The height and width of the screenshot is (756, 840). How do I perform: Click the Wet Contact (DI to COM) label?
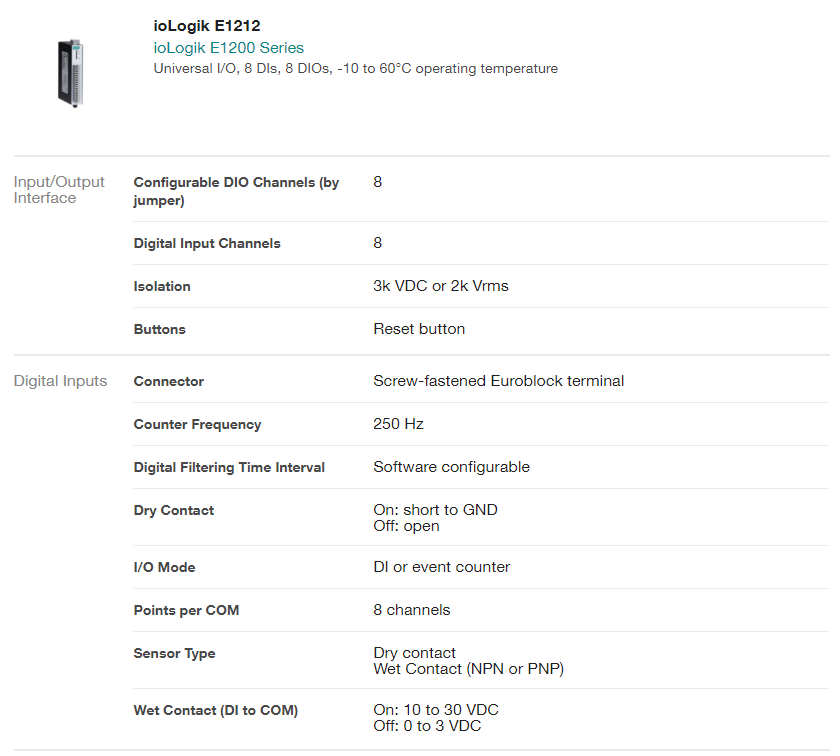(x=216, y=710)
